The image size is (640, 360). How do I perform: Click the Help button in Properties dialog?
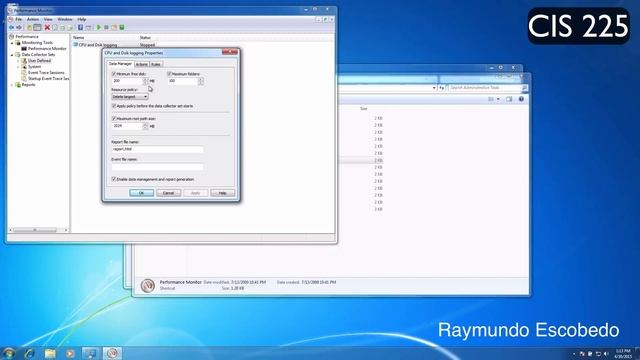tap(222, 193)
